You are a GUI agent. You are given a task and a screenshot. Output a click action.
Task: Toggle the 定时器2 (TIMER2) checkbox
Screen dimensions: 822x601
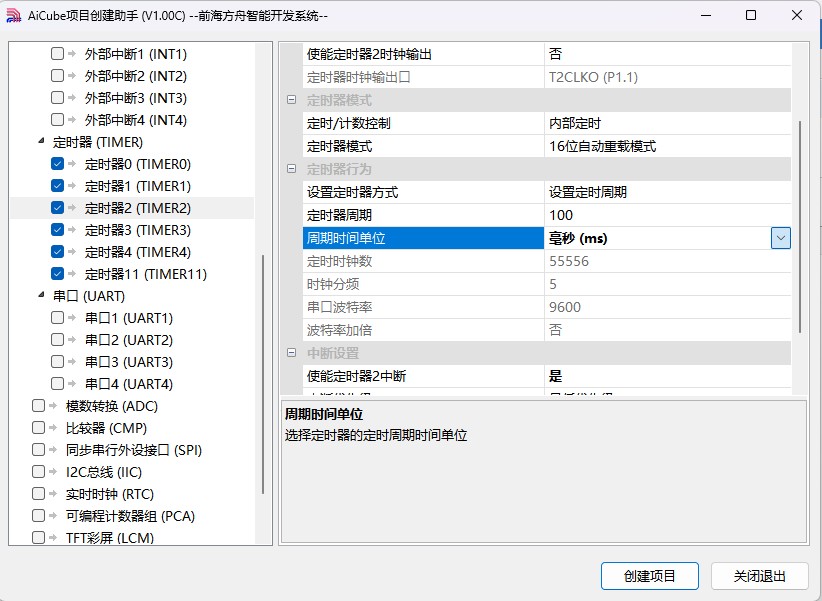coord(58,208)
